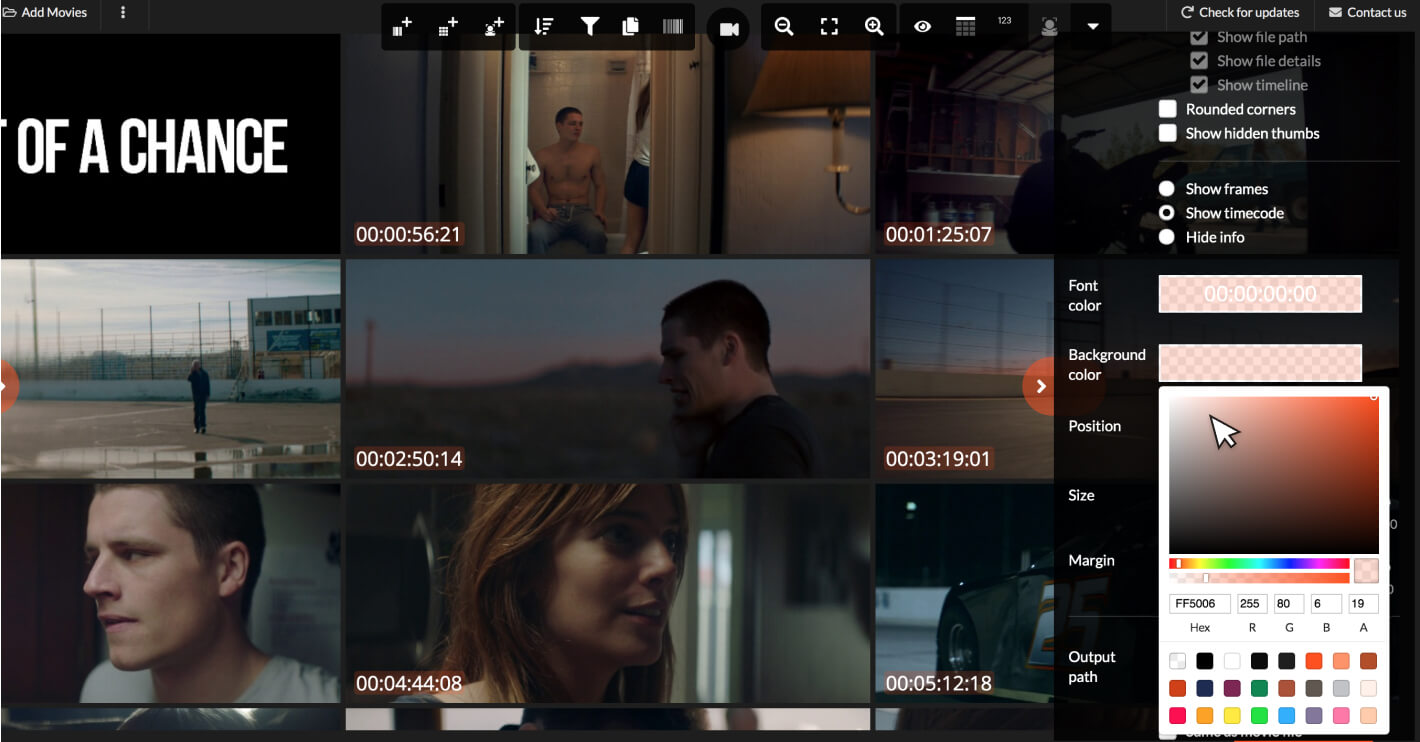Select thumbnail with timecode 00:02:50:14

click(608, 368)
